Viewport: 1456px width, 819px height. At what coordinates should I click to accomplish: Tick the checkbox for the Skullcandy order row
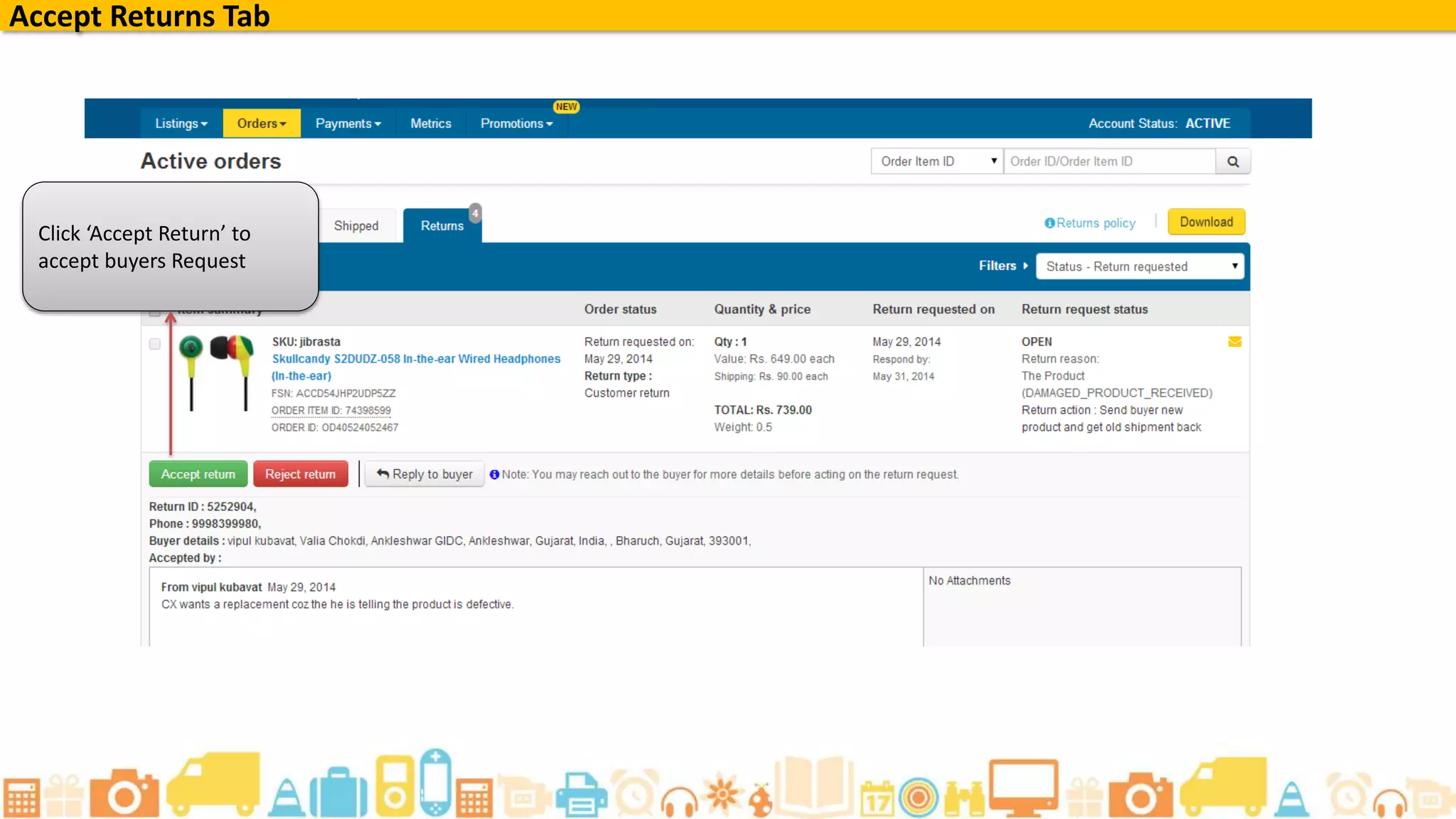[x=155, y=344]
